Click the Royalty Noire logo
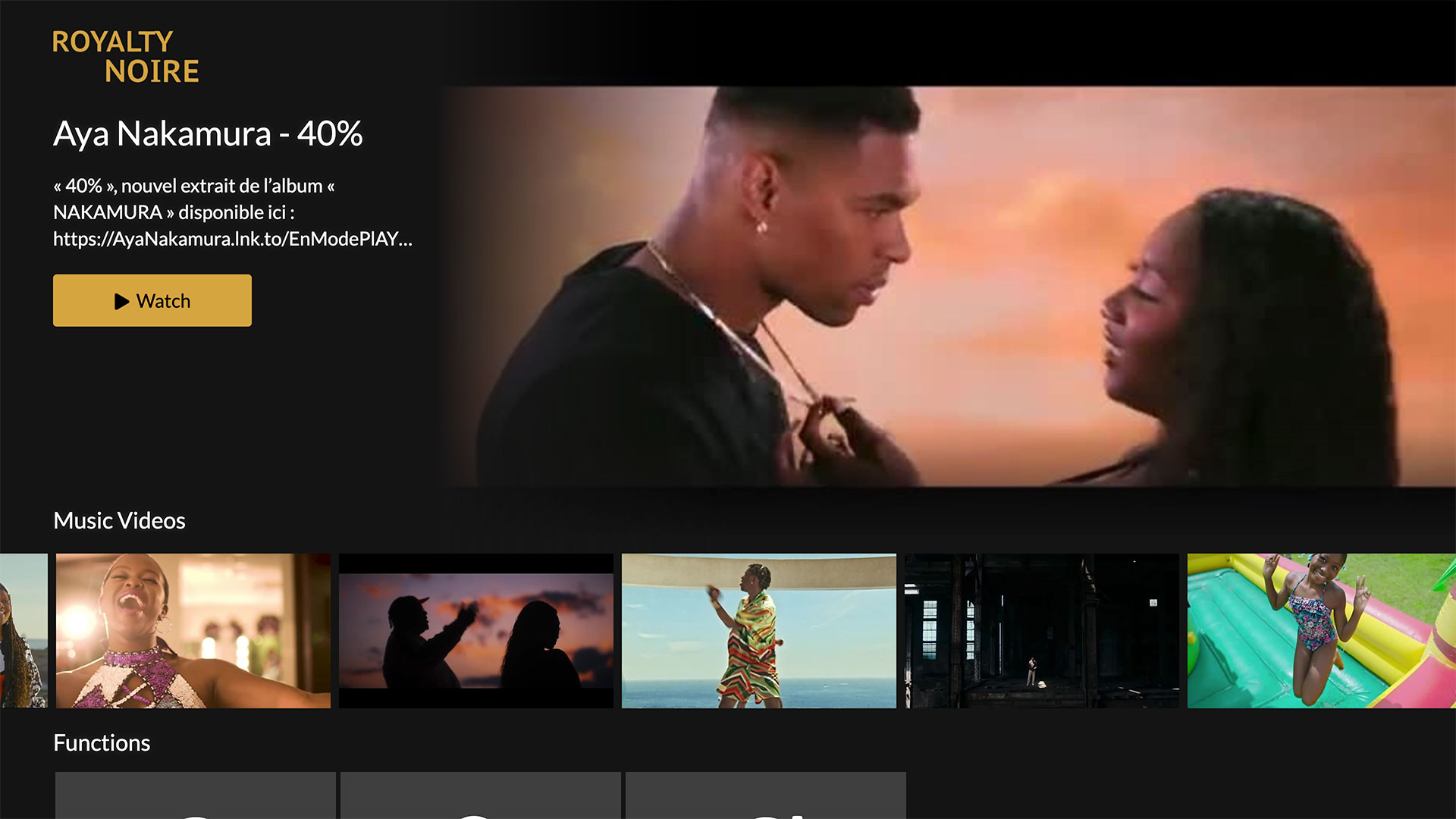Screen dimensions: 1456x819 tap(126, 56)
